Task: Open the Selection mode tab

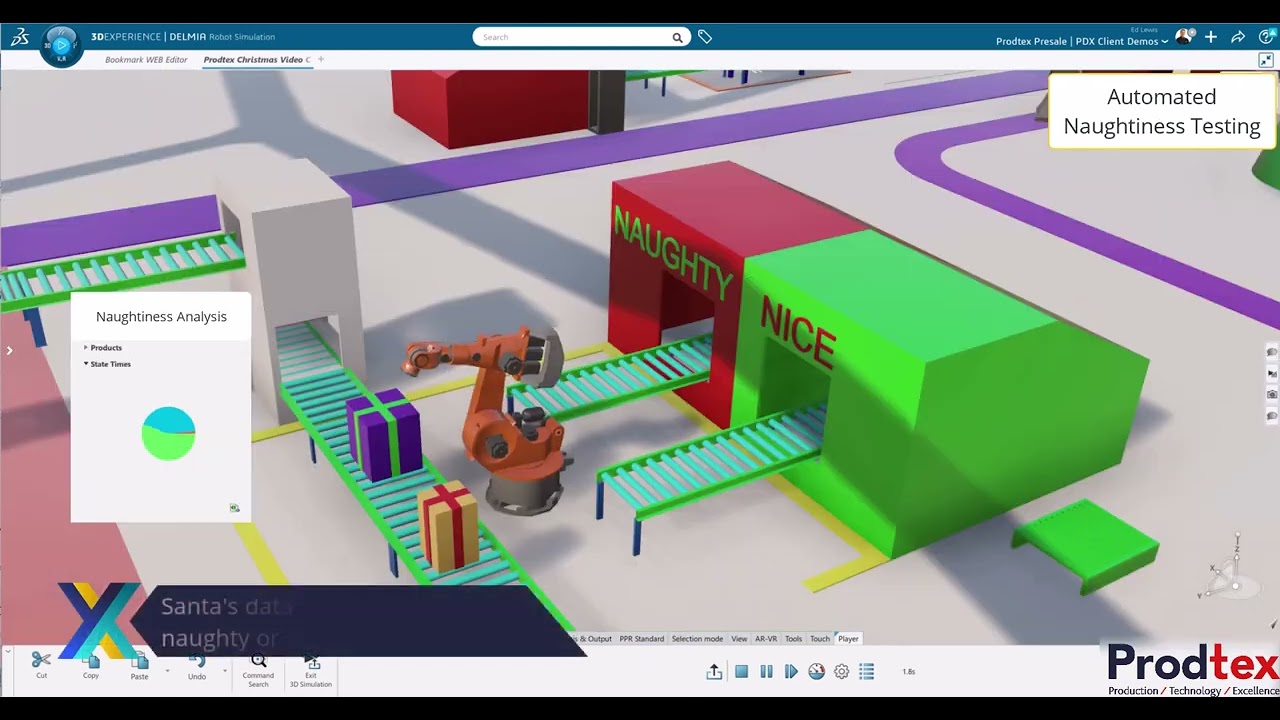Action: (697, 639)
